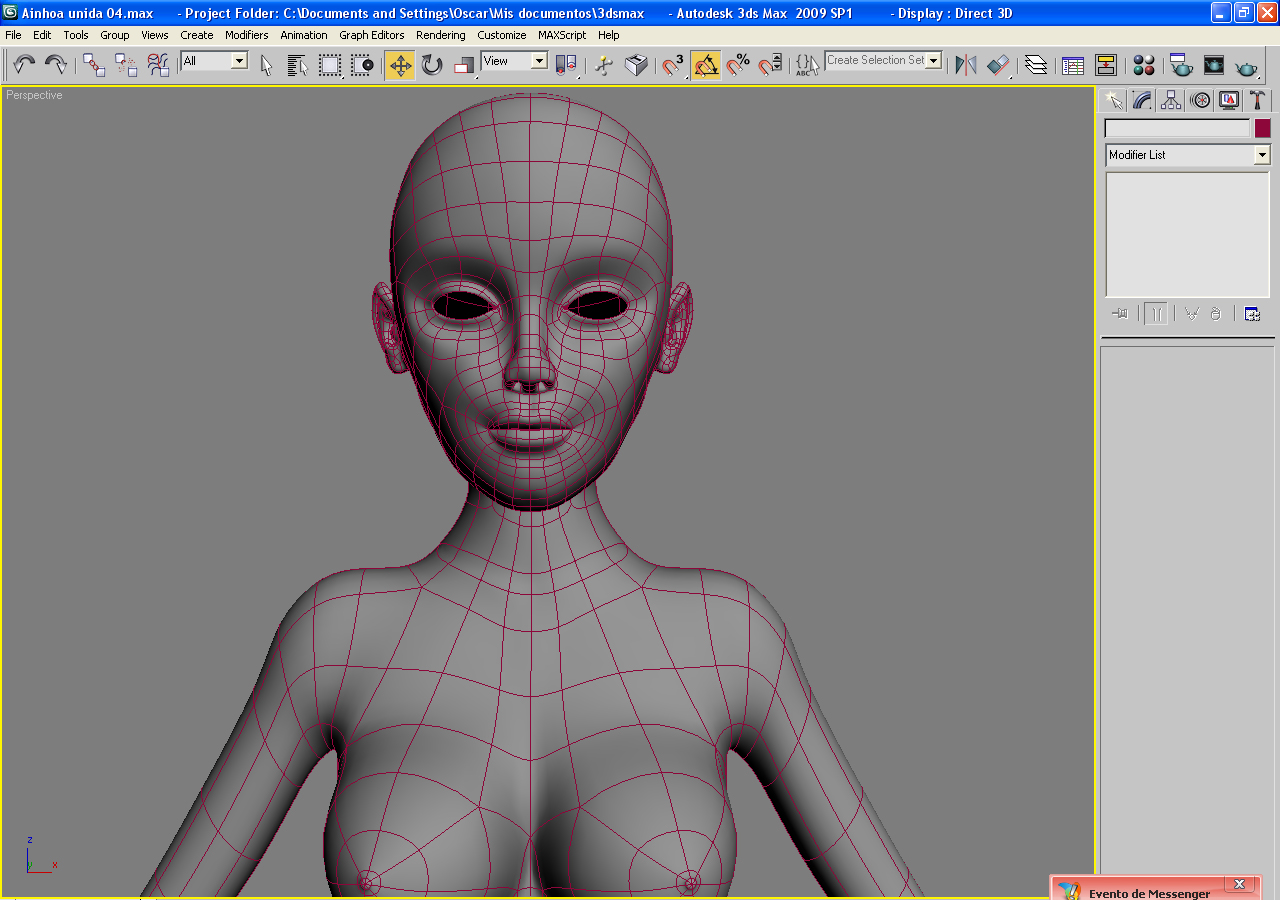Click Configure Modifier Sets icon
Image resolution: width=1280 pixels, height=900 pixels.
click(x=1252, y=314)
